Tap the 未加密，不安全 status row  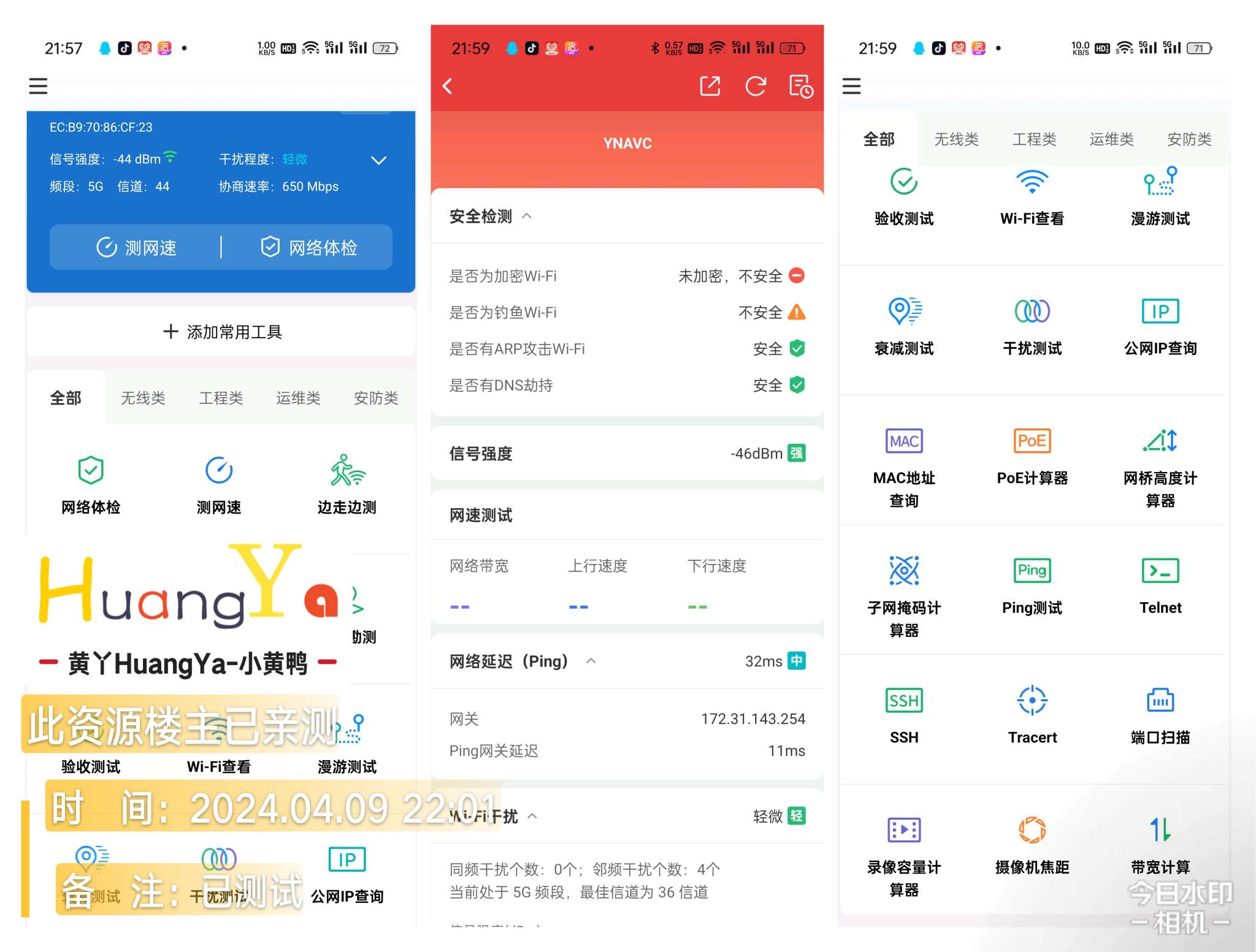[x=627, y=276]
